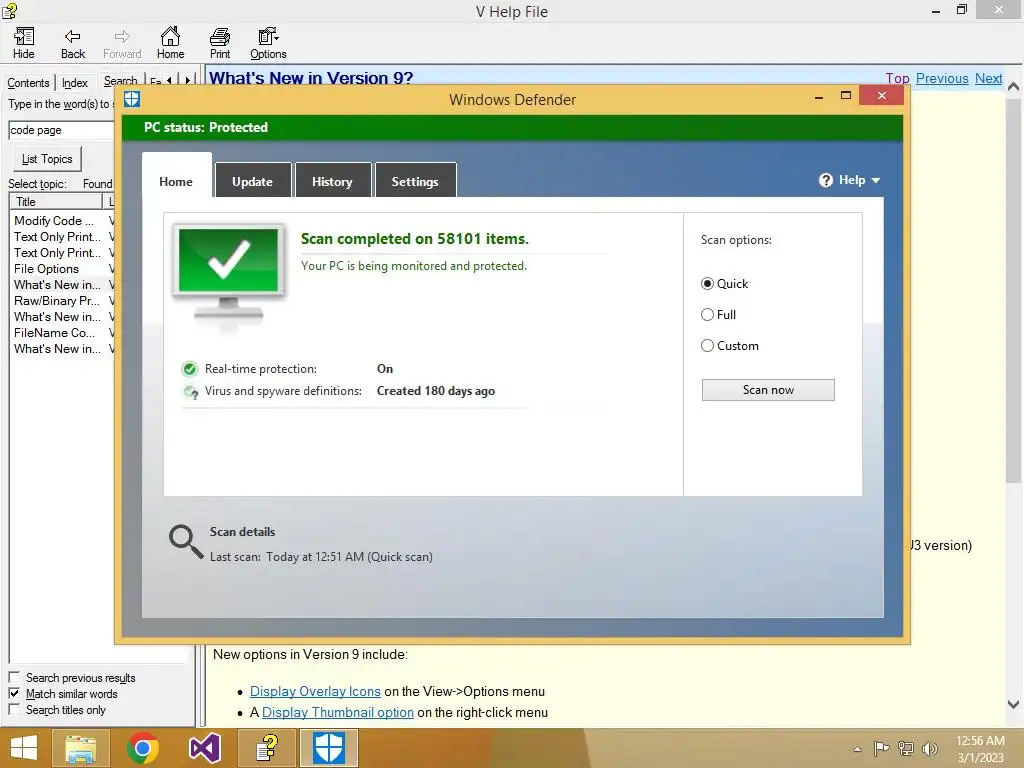Follow the Previous link
1024x768 pixels.
[x=942, y=78]
